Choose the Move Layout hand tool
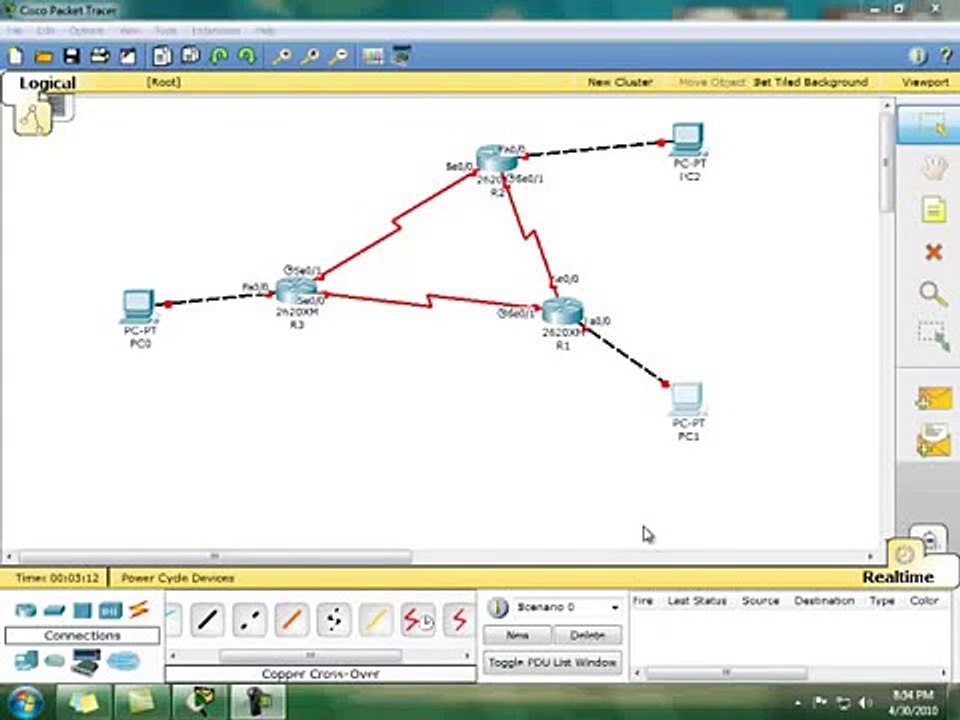 pyautogui.click(x=933, y=168)
